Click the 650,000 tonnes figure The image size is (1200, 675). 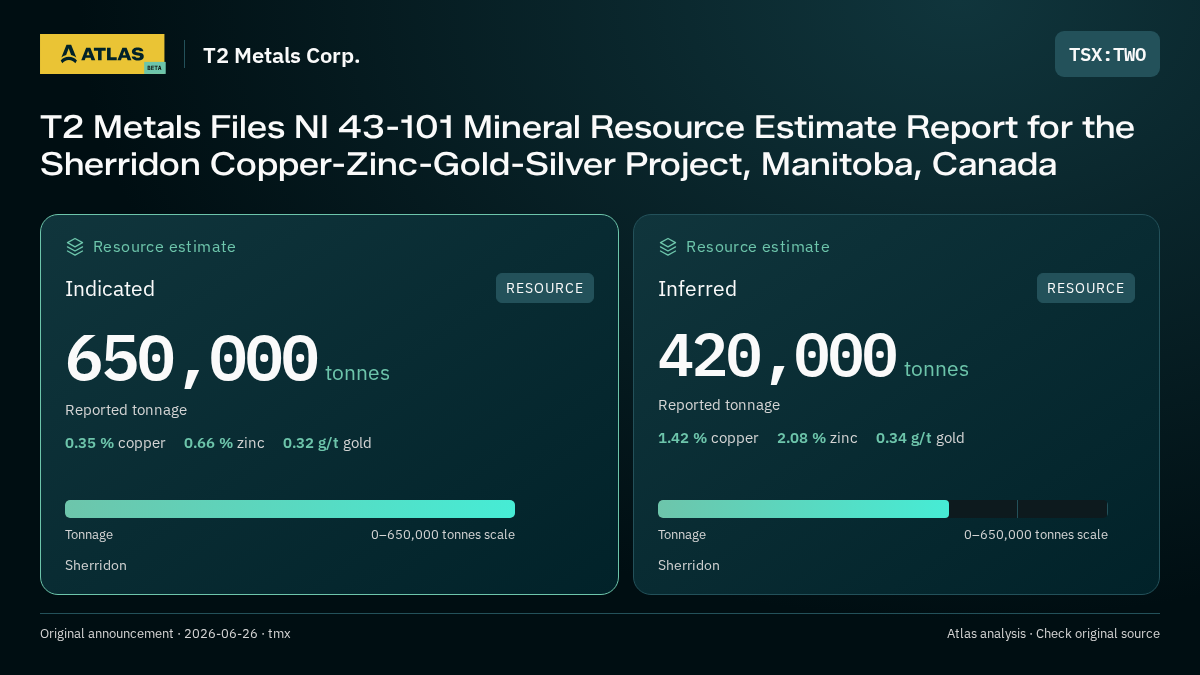[x=227, y=360]
